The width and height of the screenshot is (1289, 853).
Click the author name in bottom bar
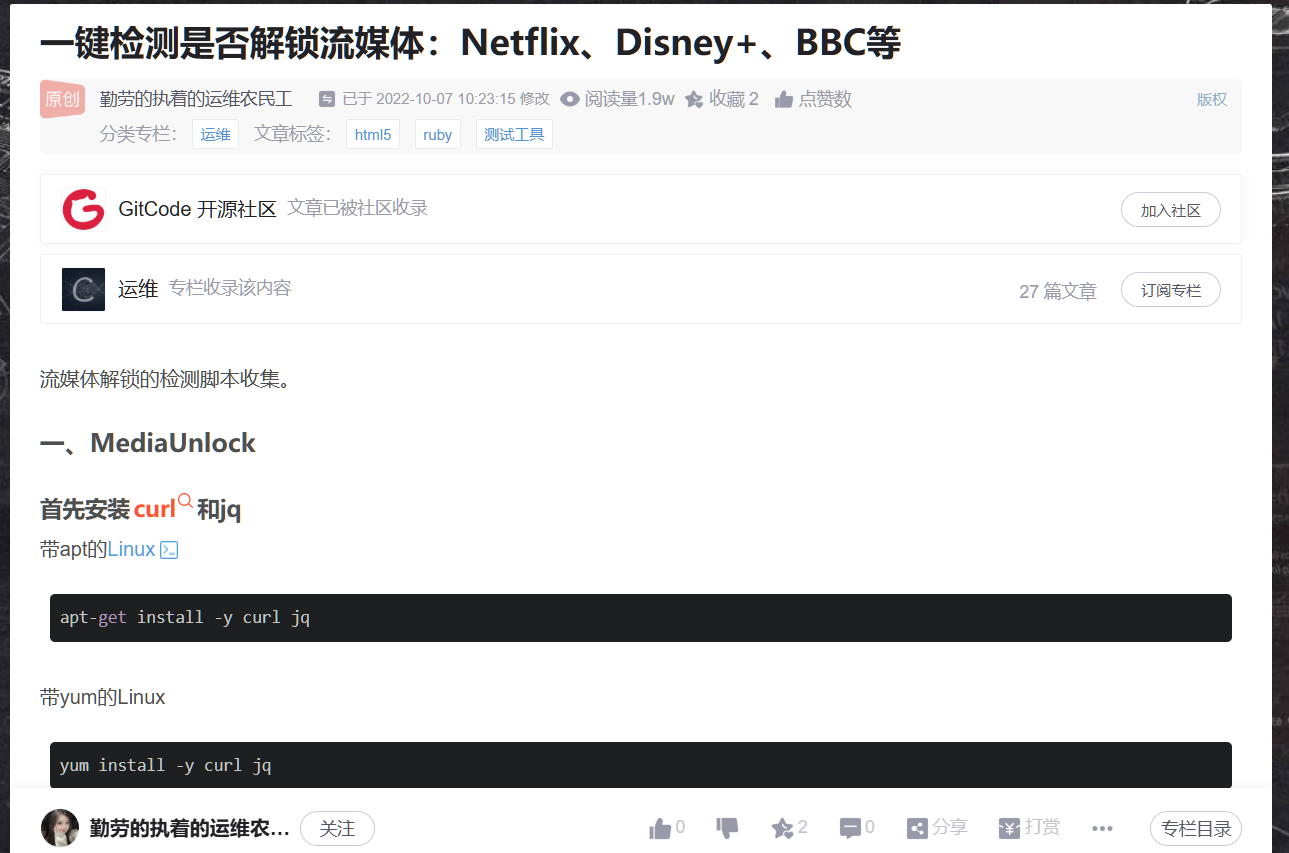point(190,829)
